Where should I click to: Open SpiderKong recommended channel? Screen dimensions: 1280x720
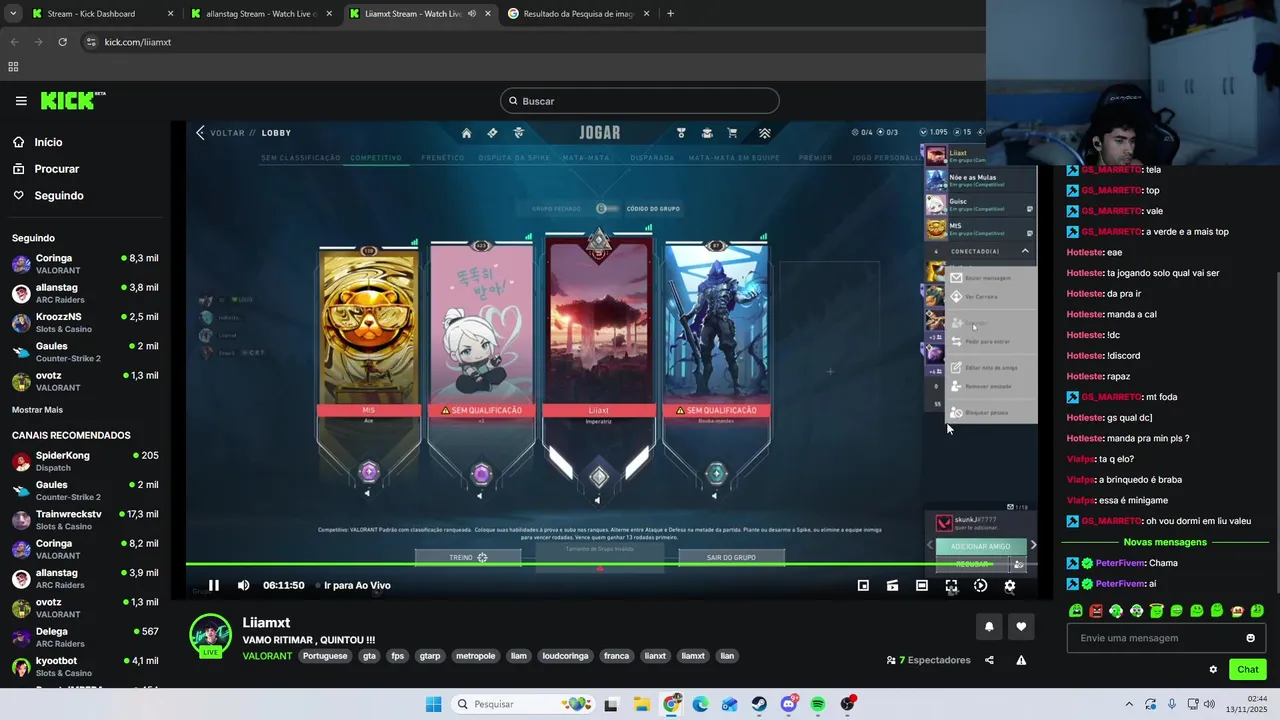tap(85, 461)
